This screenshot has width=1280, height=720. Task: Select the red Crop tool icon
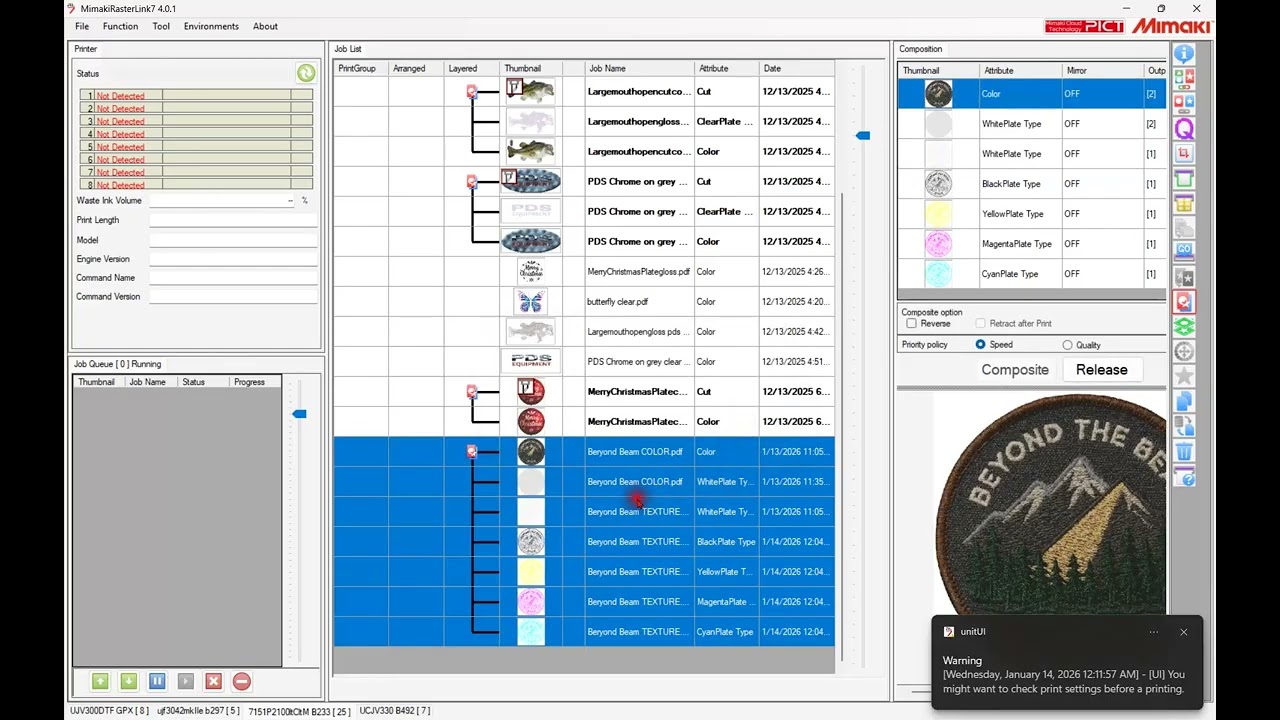click(1184, 154)
